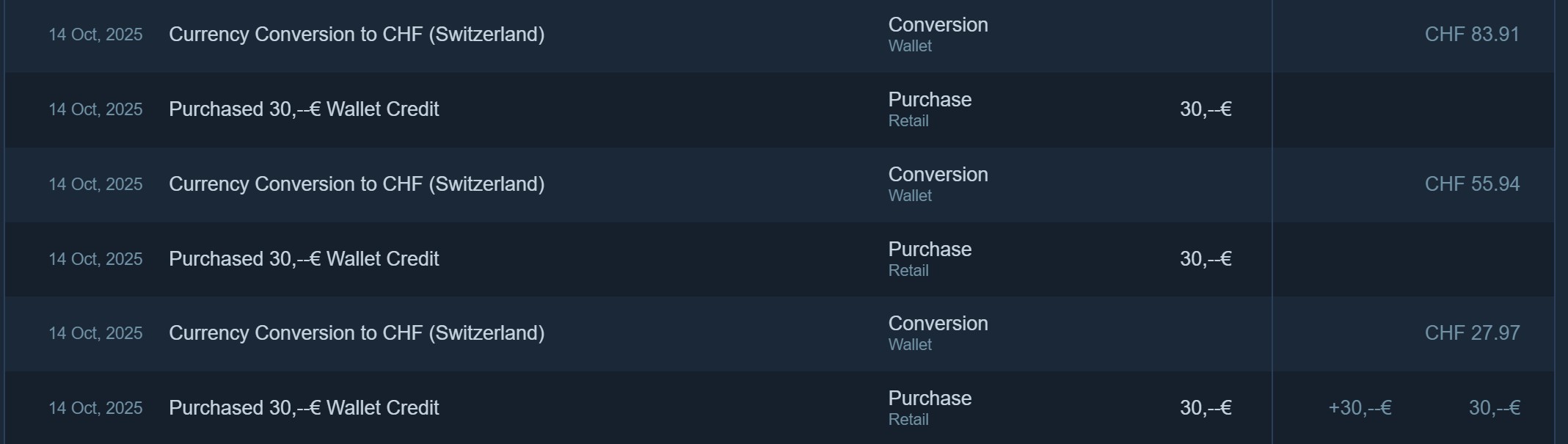Open Currency Conversion entry with CHF 27.97 balance
The height and width of the screenshot is (444, 1568).
click(x=357, y=333)
